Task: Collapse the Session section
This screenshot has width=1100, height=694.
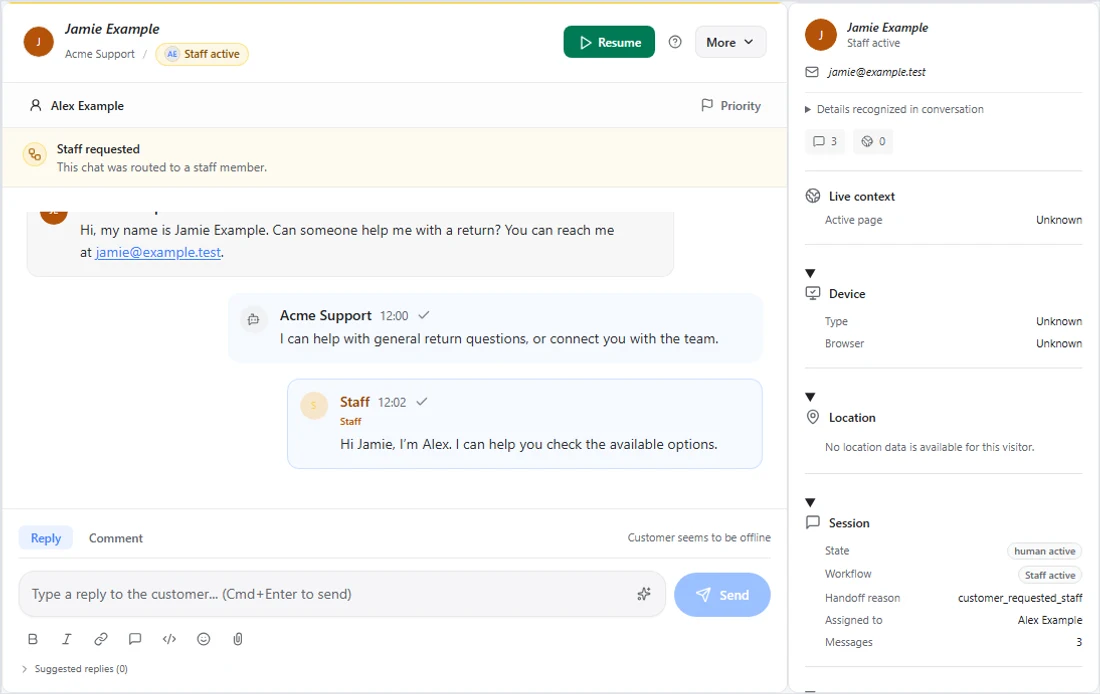Action: pos(810,502)
